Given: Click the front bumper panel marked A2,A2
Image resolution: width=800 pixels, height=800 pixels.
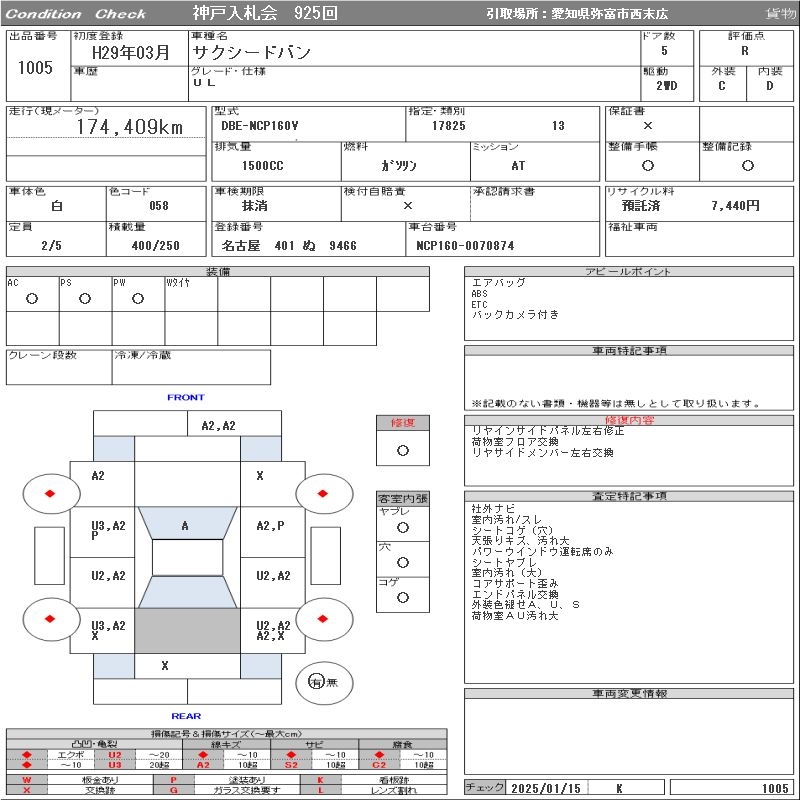Looking at the screenshot, I should (x=218, y=425).
